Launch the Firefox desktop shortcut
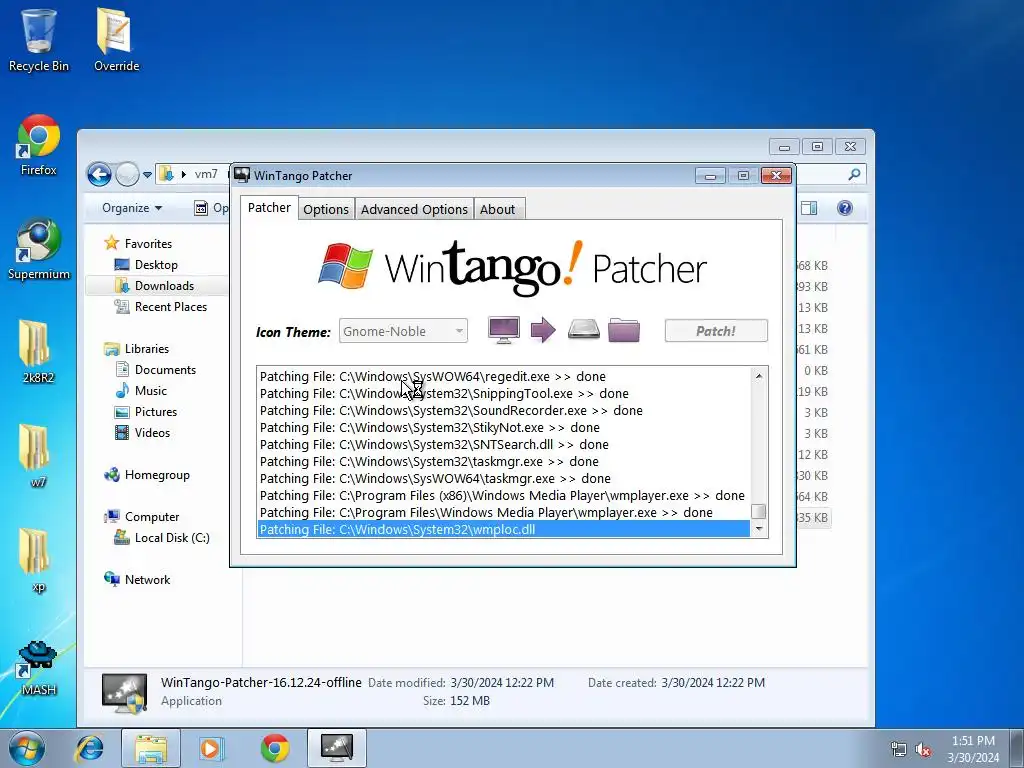The image size is (1024, 768). coord(39,145)
